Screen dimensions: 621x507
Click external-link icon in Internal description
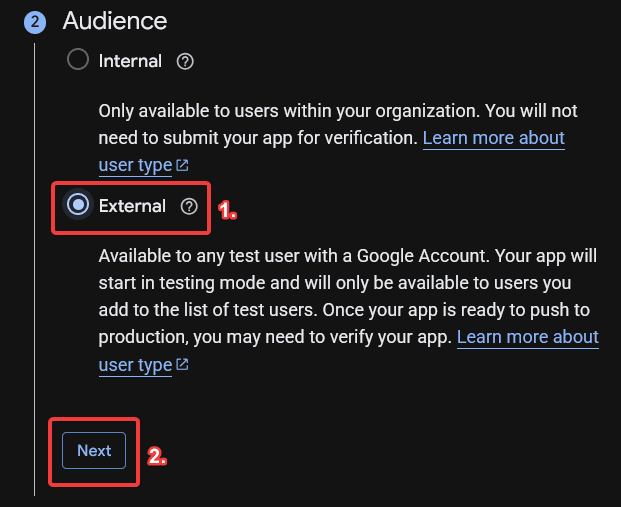click(x=183, y=165)
